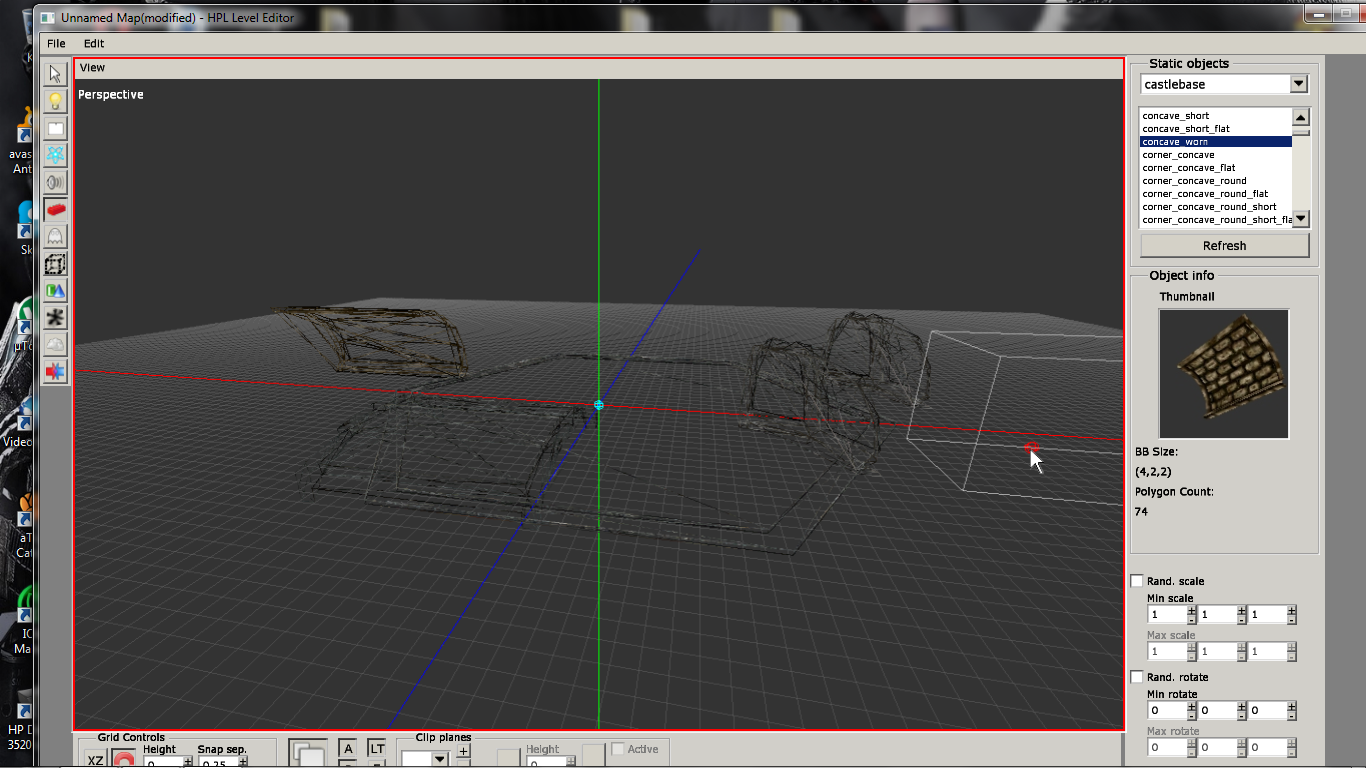Screen dimensions: 1366x768
Task: Activate the red brick Static Objects tool
Action: [56, 209]
